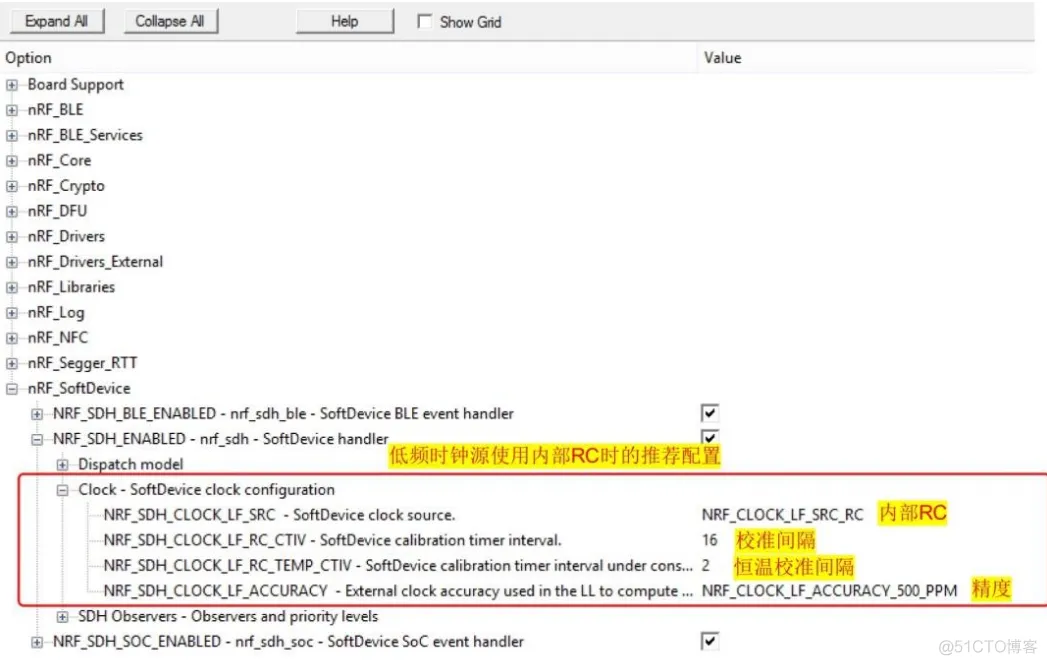Edit calibration timer interval value 16
Viewport: 1047px width, 665px height.
710,540
